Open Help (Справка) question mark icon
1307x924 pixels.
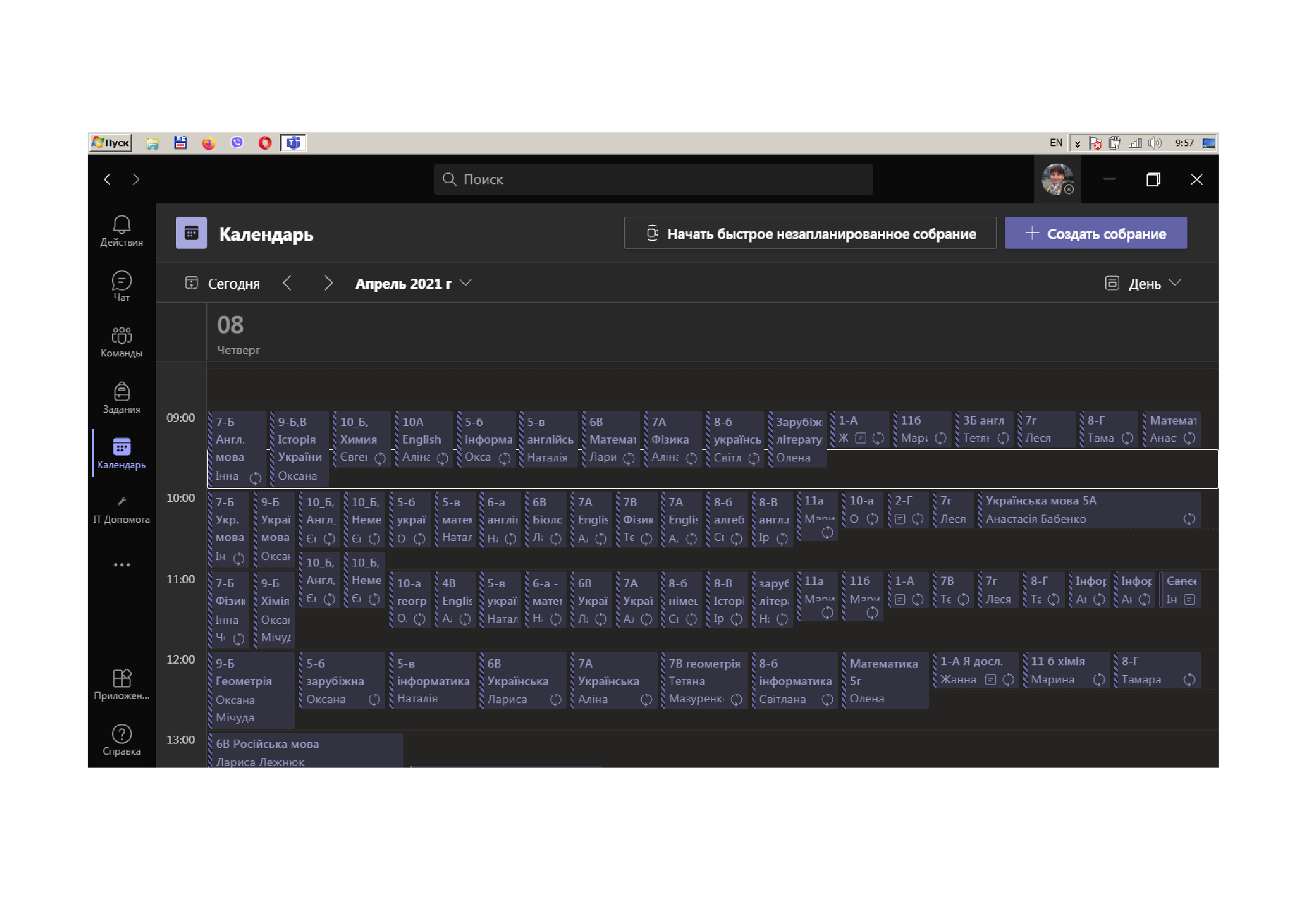(121, 739)
